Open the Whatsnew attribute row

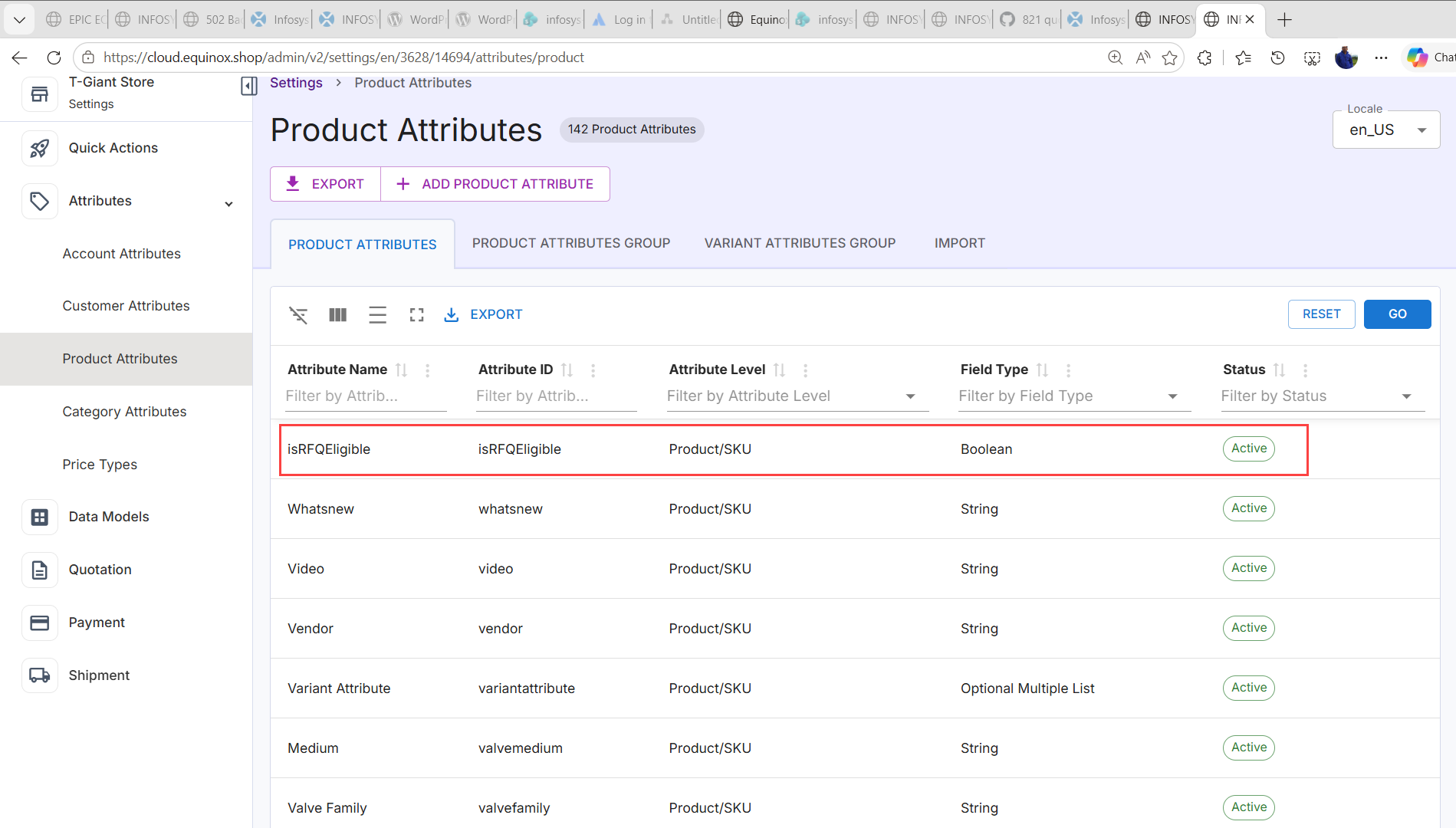pyautogui.click(x=855, y=509)
